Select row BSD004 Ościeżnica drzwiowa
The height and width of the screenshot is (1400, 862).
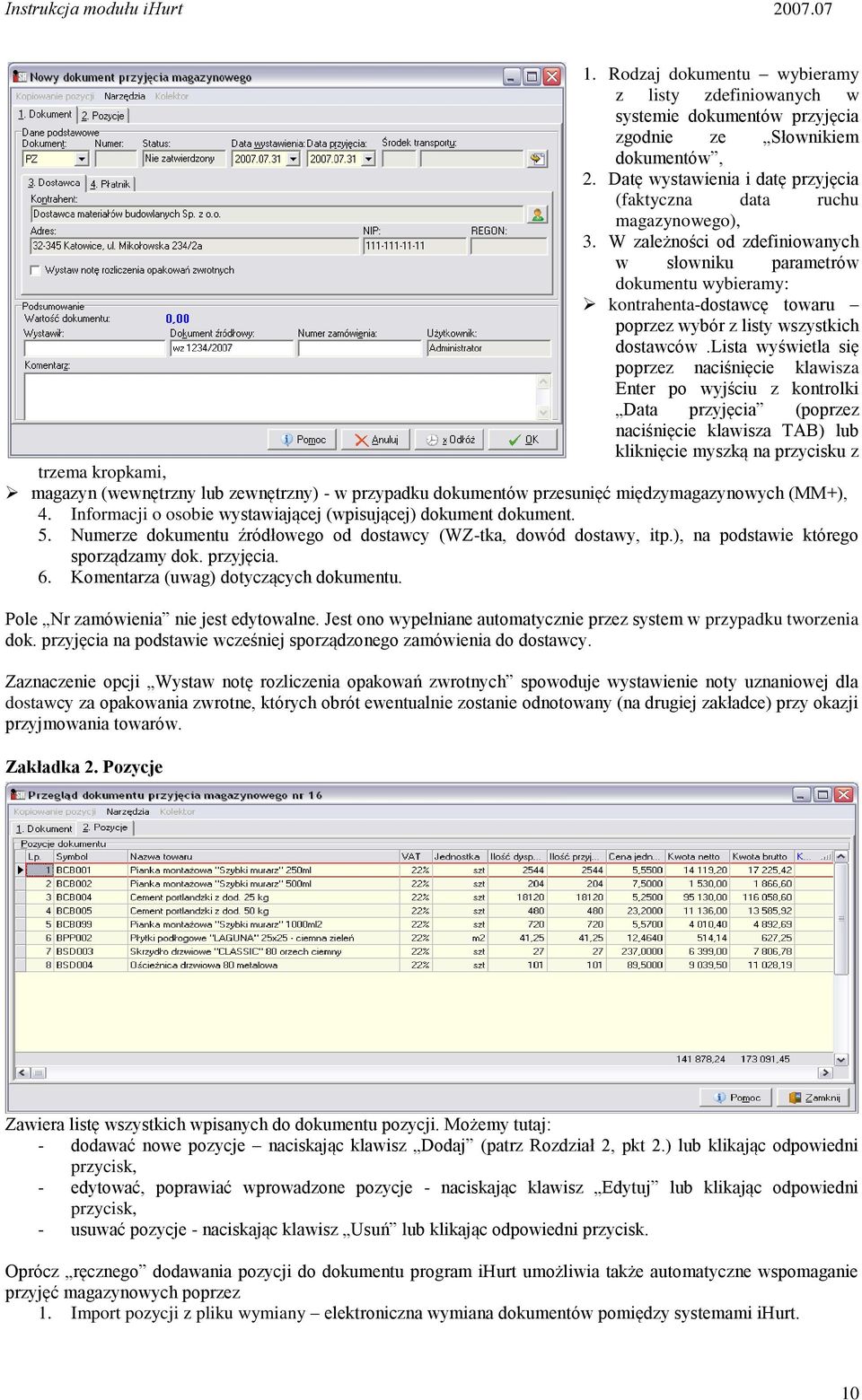tap(425, 965)
